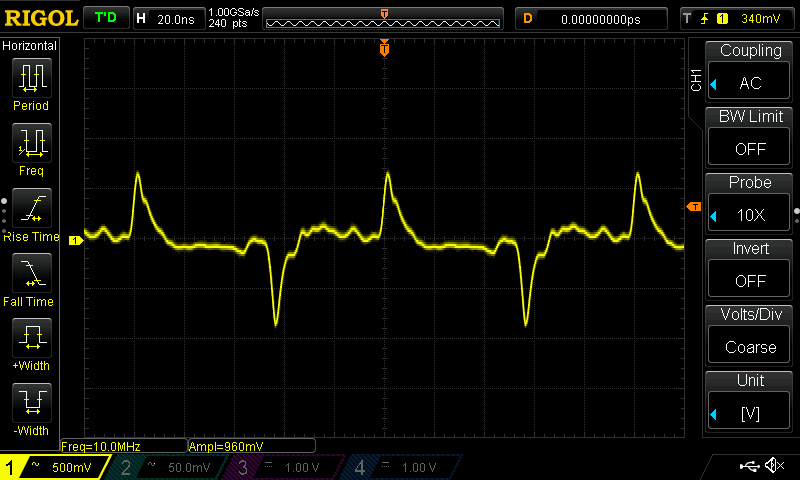Click the orange trigger marker in the memory bar
800x480 pixels.
tap(384, 14)
